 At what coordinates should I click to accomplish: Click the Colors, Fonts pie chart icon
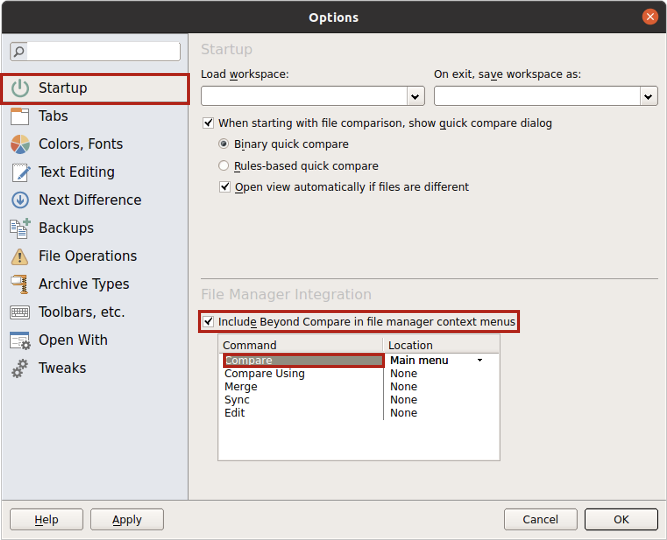pos(20,144)
